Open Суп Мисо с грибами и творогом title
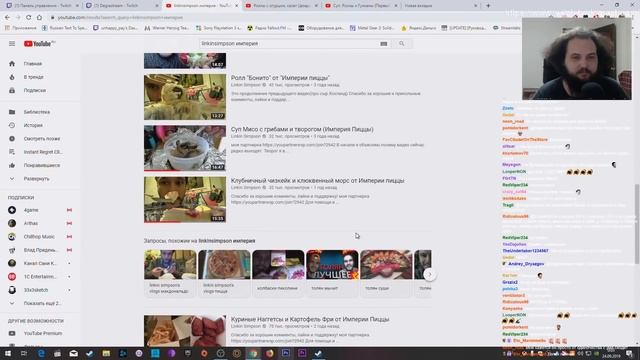Viewport: 640px width, 360px height. (x=302, y=129)
